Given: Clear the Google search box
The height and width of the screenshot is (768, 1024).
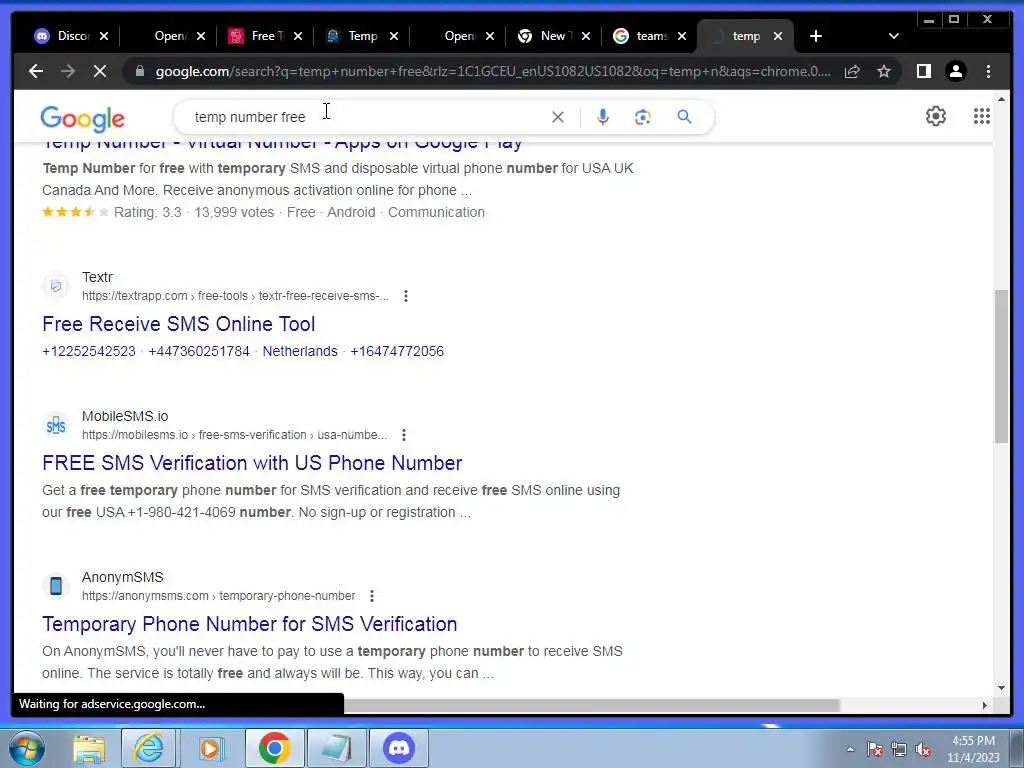Looking at the screenshot, I should 558,117.
